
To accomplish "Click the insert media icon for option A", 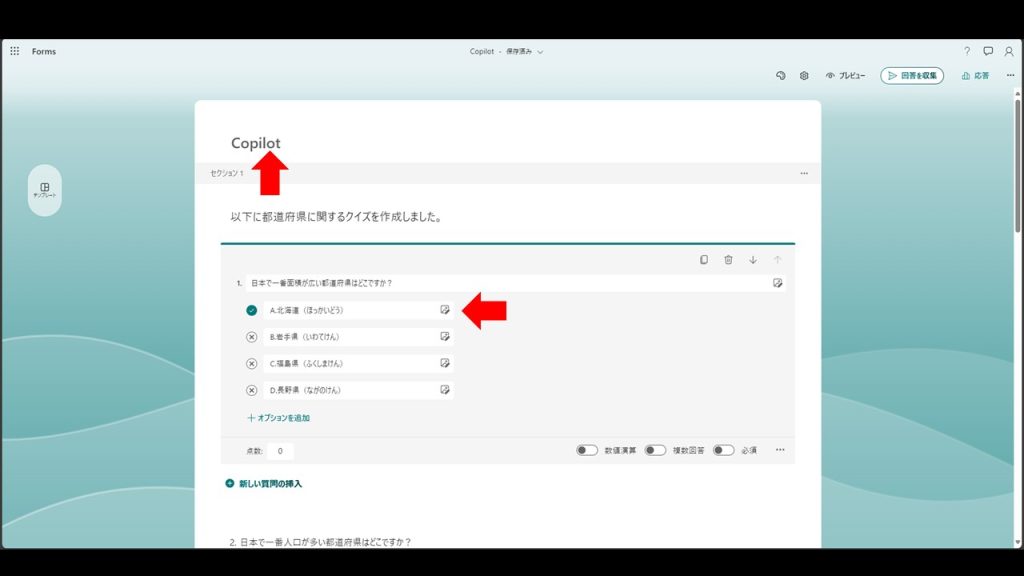I will (x=445, y=310).
